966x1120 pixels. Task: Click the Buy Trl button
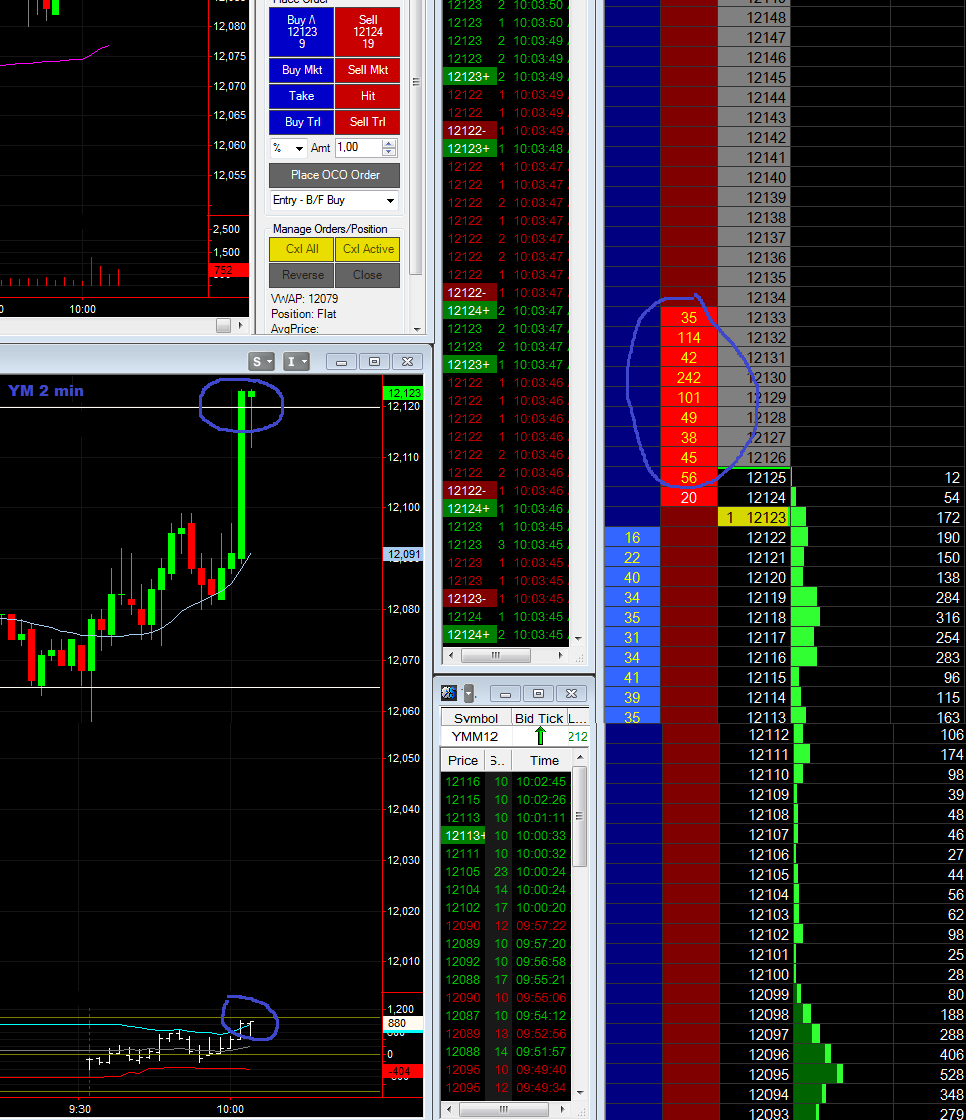[x=302, y=122]
